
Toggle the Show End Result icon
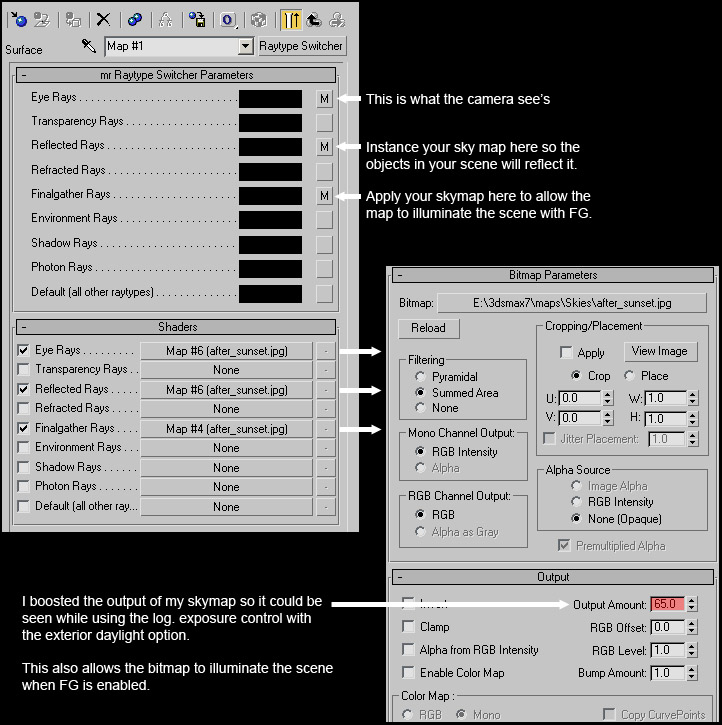[291, 20]
